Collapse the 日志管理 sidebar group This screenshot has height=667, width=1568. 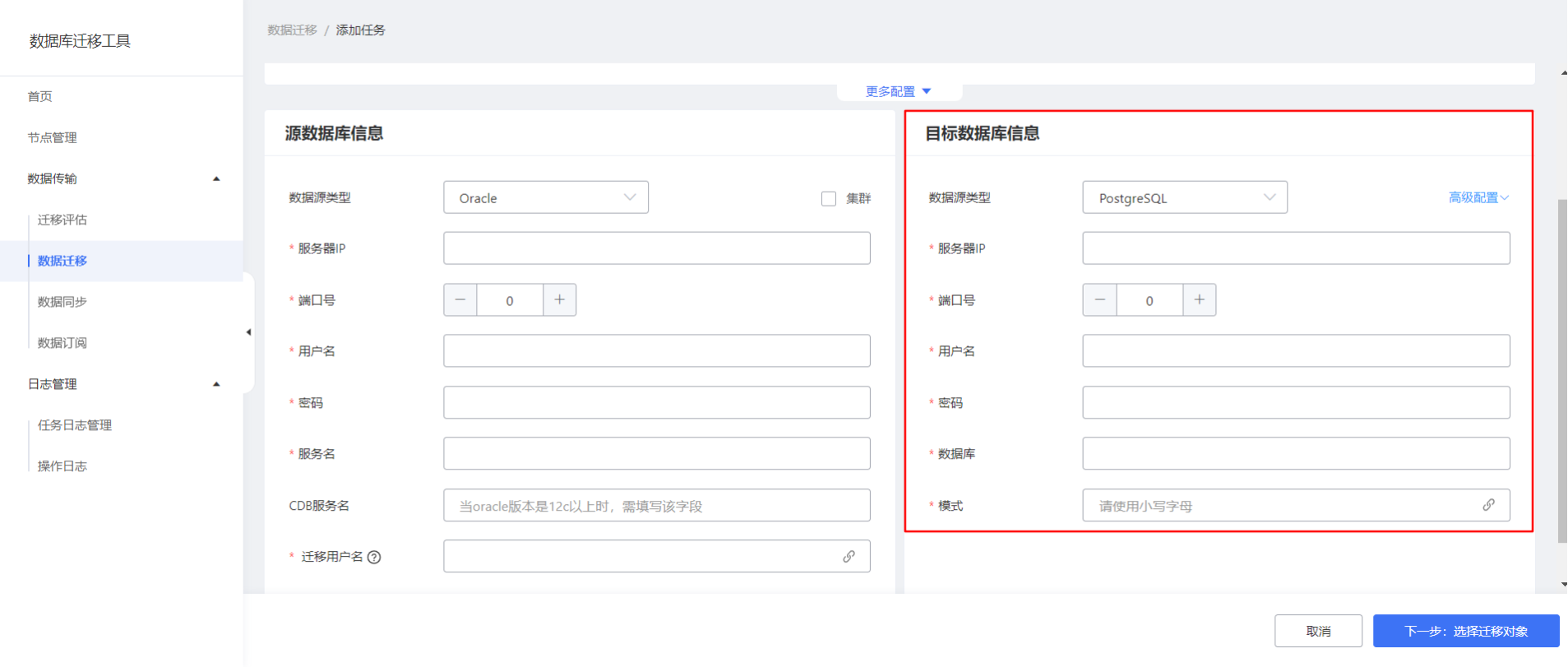[x=216, y=384]
